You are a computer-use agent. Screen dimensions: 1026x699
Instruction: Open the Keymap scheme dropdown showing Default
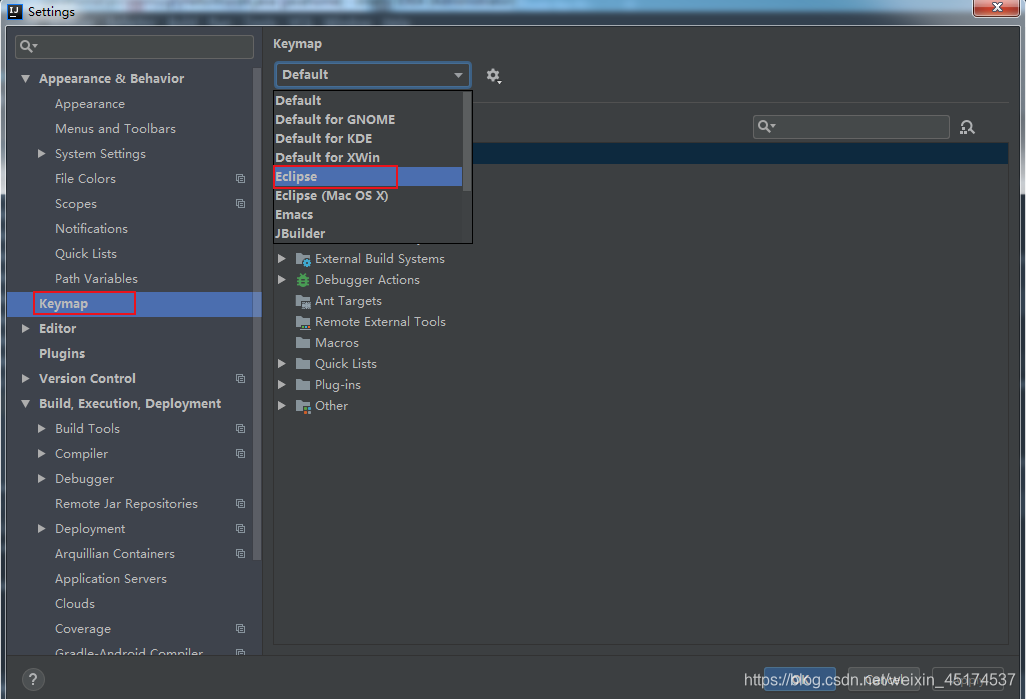pyautogui.click(x=372, y=75)
